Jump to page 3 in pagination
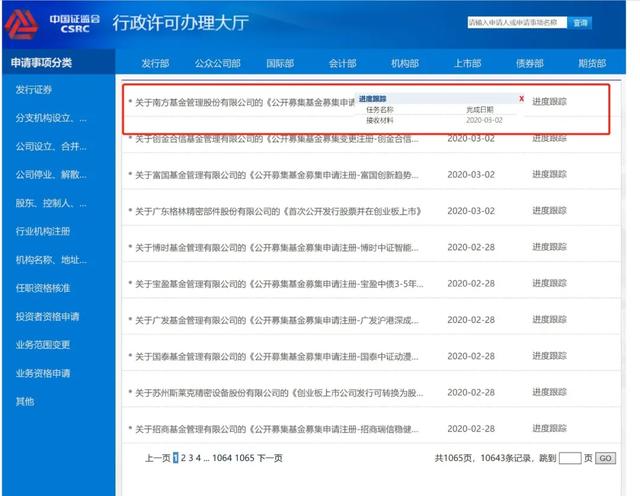The width and height of the screenshot is (640, 496). [x=191, y=458]
